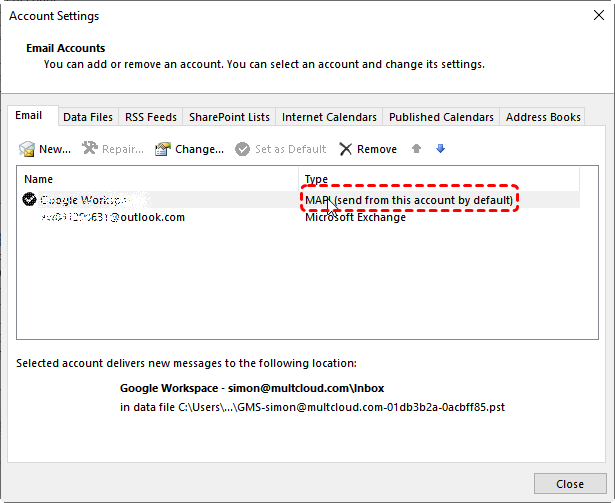Click the Repair tools icon
615x503 pixels.
click(89, 149)
